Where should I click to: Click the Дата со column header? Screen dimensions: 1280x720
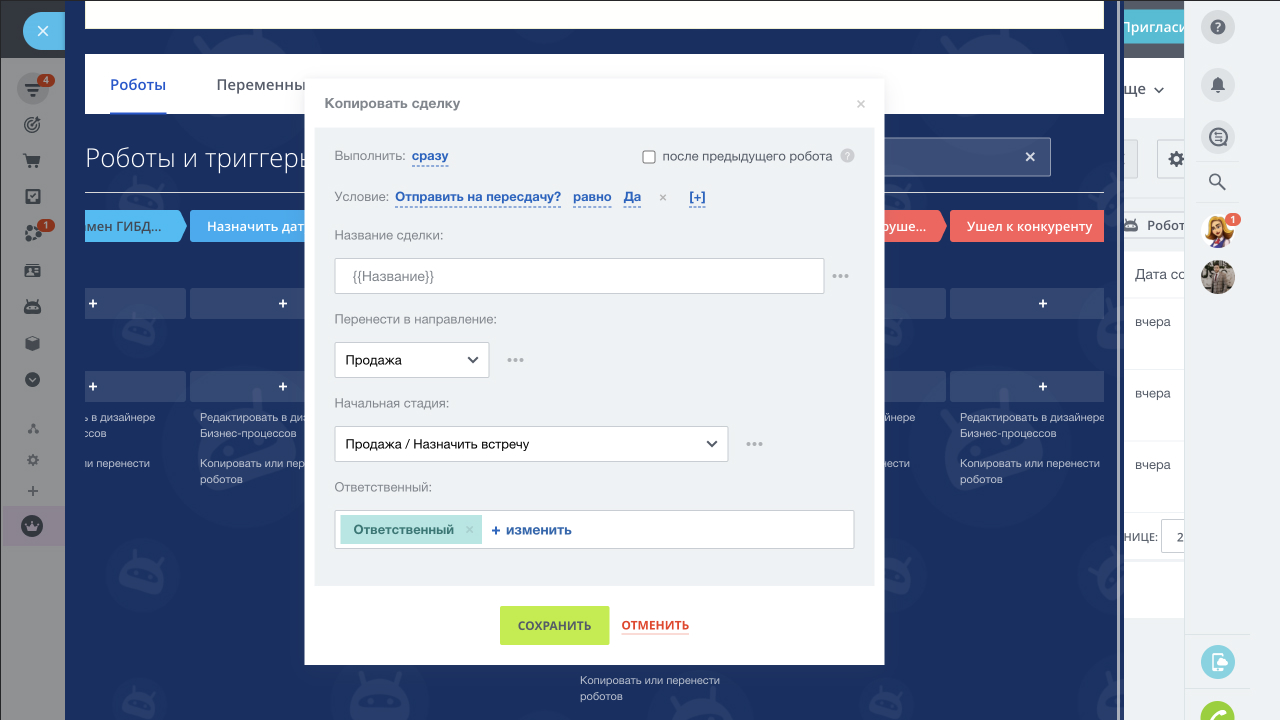(1159, 274)
